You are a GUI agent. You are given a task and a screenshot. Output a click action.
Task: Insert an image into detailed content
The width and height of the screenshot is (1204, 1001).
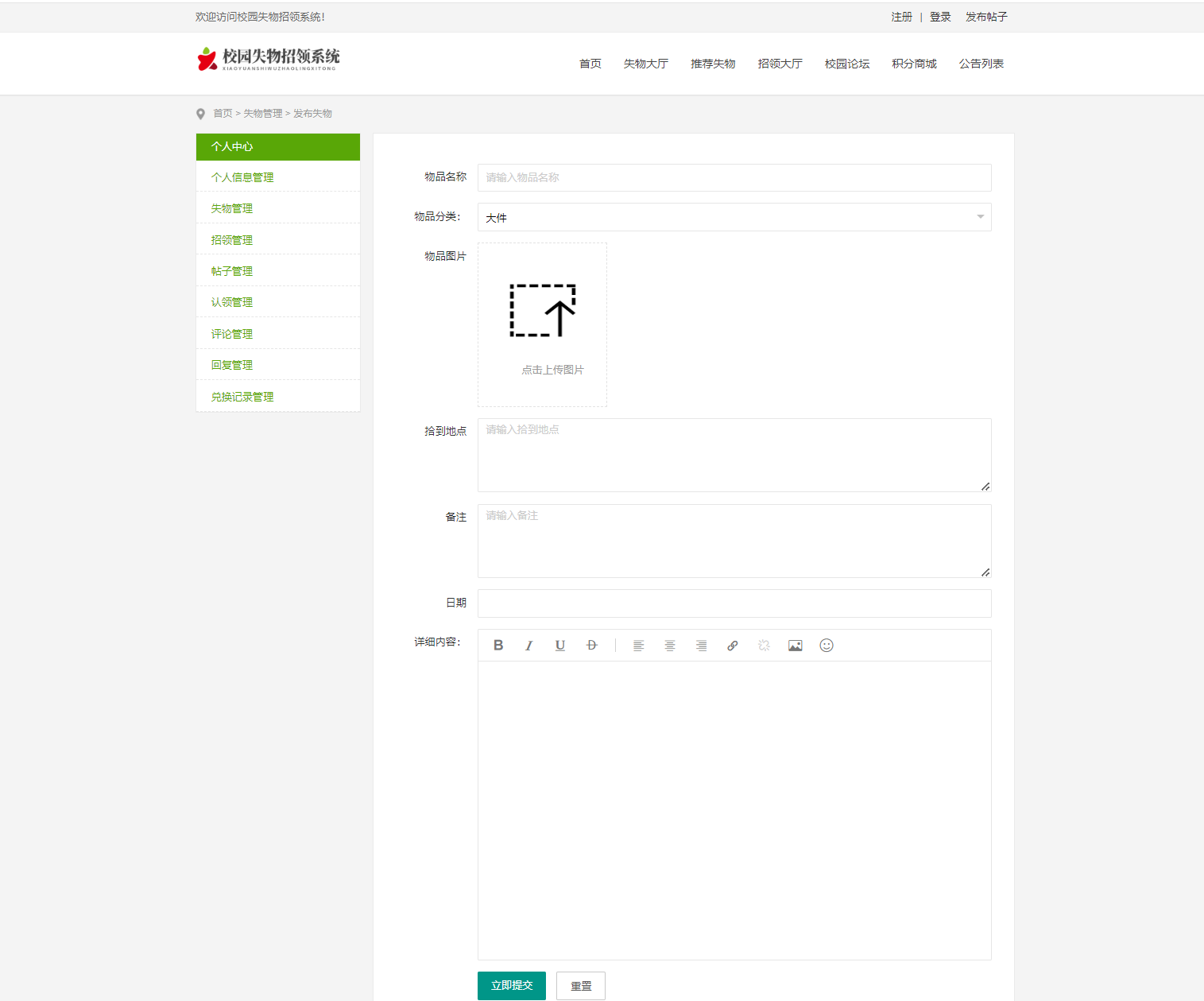click(x=795, y=646)
